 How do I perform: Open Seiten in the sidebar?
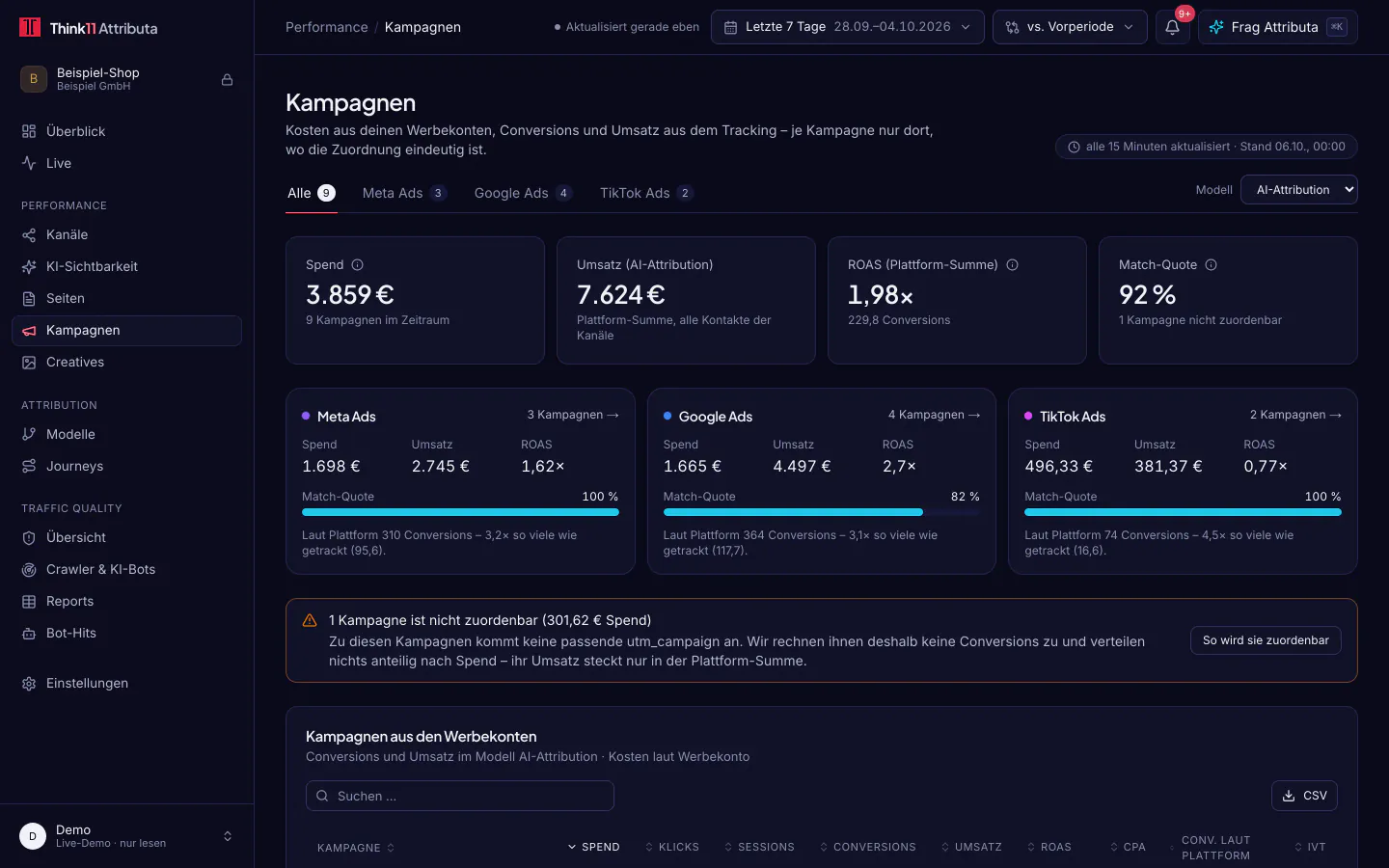click(126, 298)
